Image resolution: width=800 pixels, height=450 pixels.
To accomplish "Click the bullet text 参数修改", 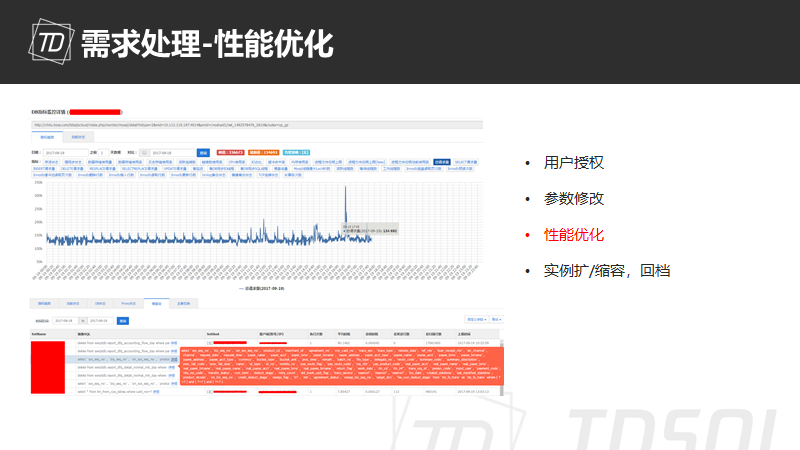I will (x=573, y=198).
